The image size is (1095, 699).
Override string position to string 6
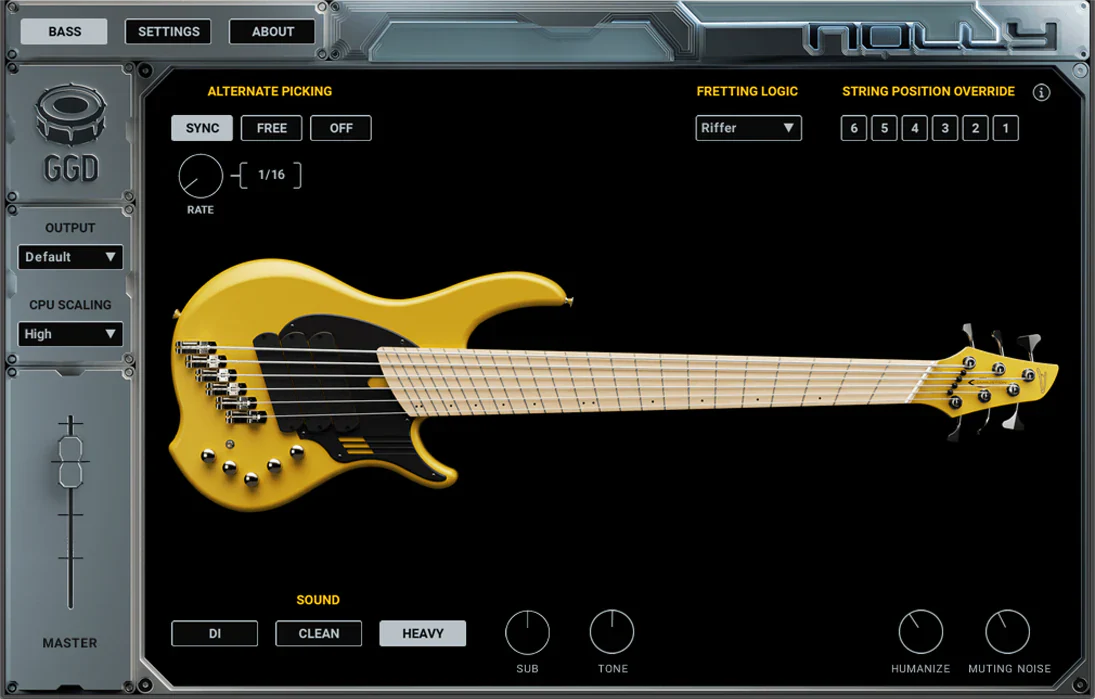(853, 128)
